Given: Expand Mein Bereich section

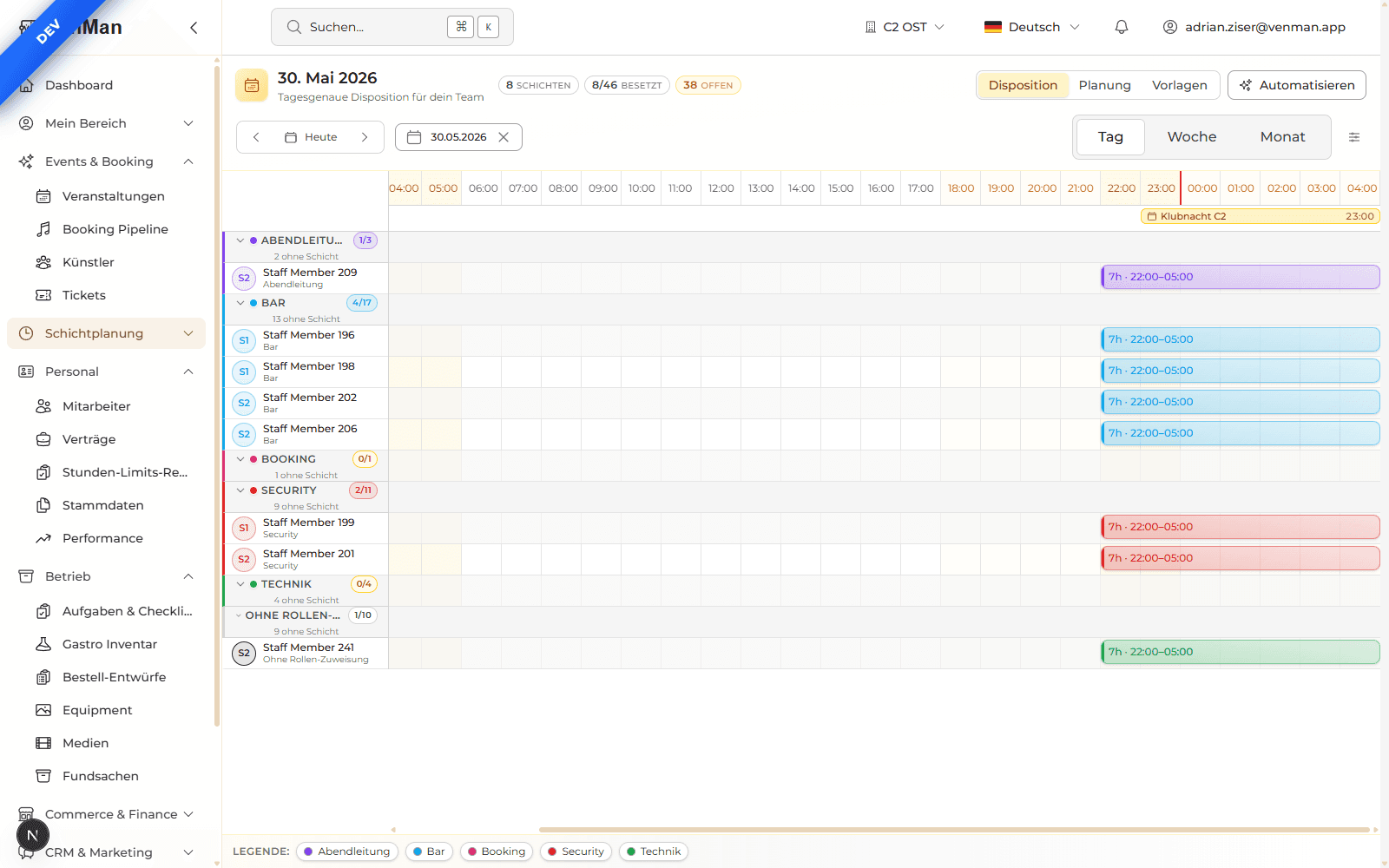Looking at the screenshot, I should (x=106, y=123).
